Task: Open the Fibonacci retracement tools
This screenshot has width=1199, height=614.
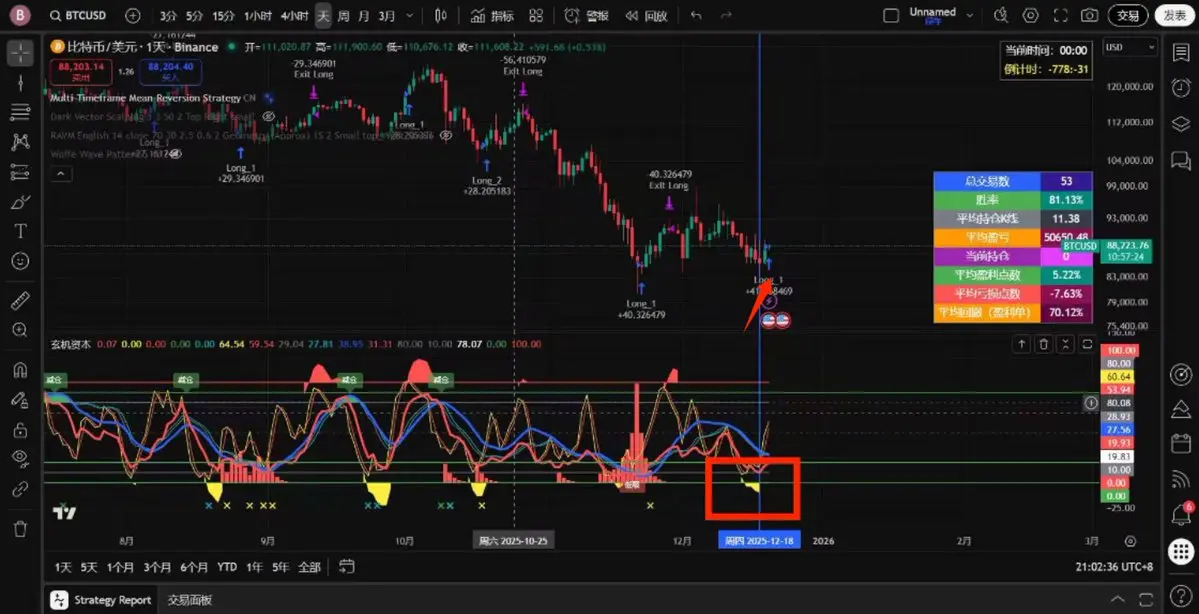Action: point(21,112)
